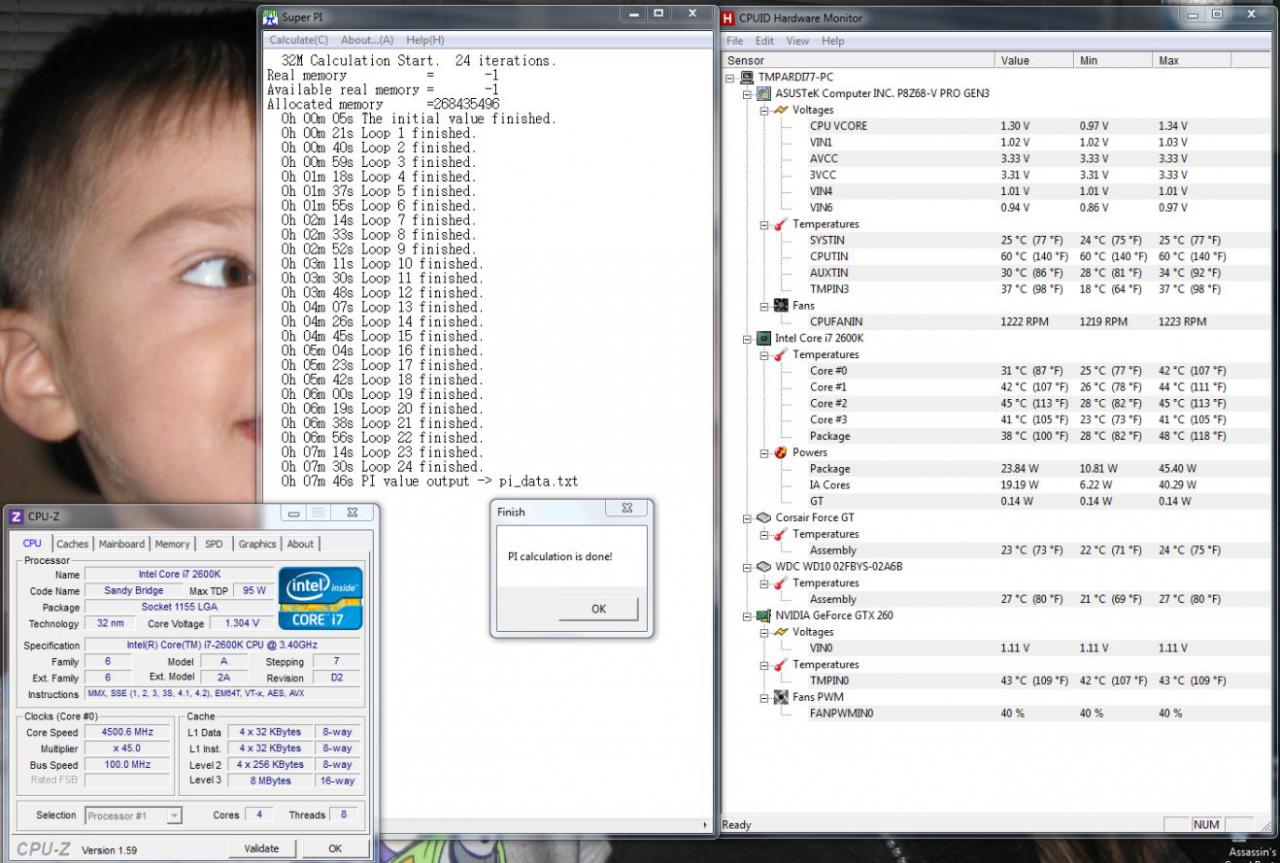The image size is (1280, 863).
Task: Click the Voltages icon under NVIDIA GeForce GTX 260
Action: [x=780, y=632]
